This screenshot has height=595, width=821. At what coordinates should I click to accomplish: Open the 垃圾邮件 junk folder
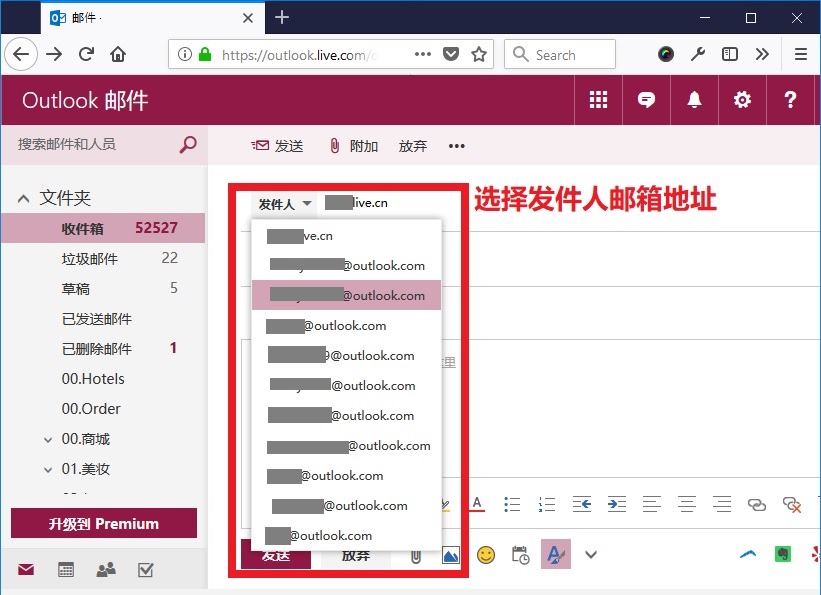103,258
